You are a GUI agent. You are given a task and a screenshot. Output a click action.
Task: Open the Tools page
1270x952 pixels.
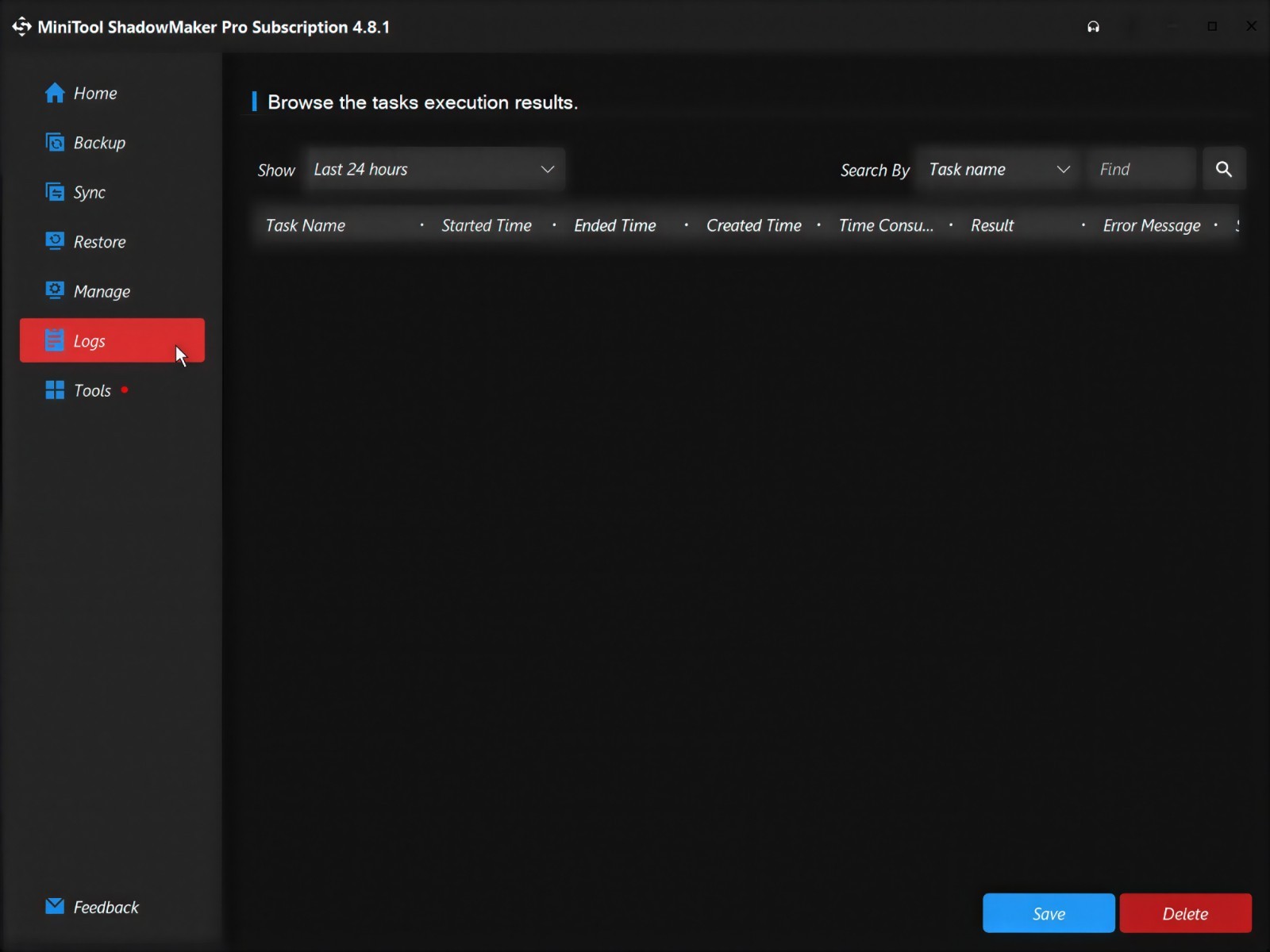click(112, 390)
